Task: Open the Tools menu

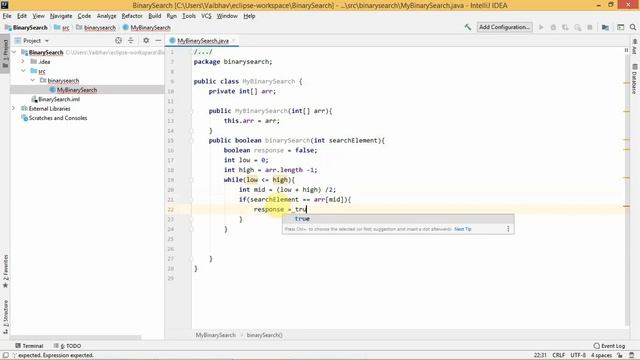Action: tap(189, 16)
